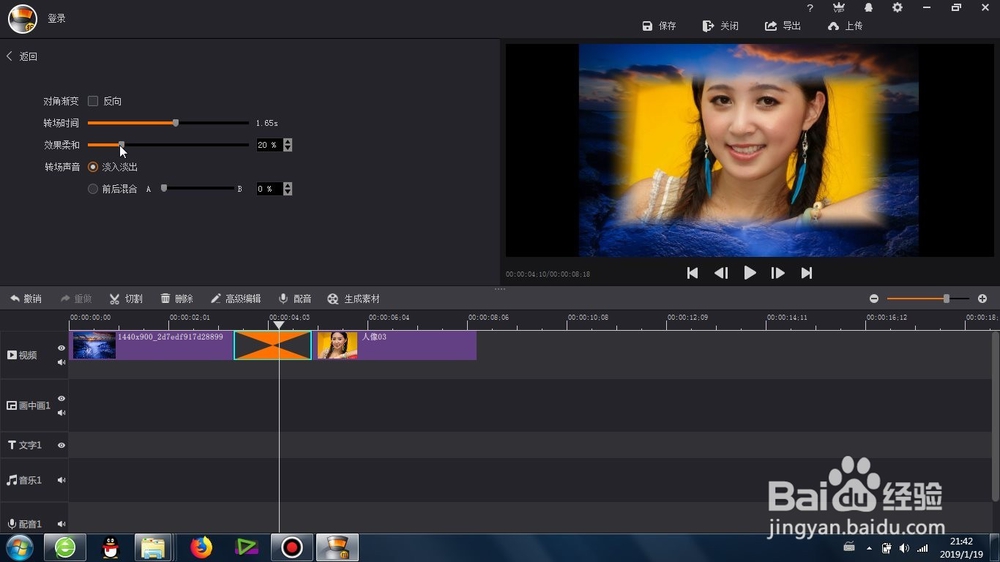This screenshot has width=1000, height=562.
Task: Click the 导出 export button
Action: point(783,26)
